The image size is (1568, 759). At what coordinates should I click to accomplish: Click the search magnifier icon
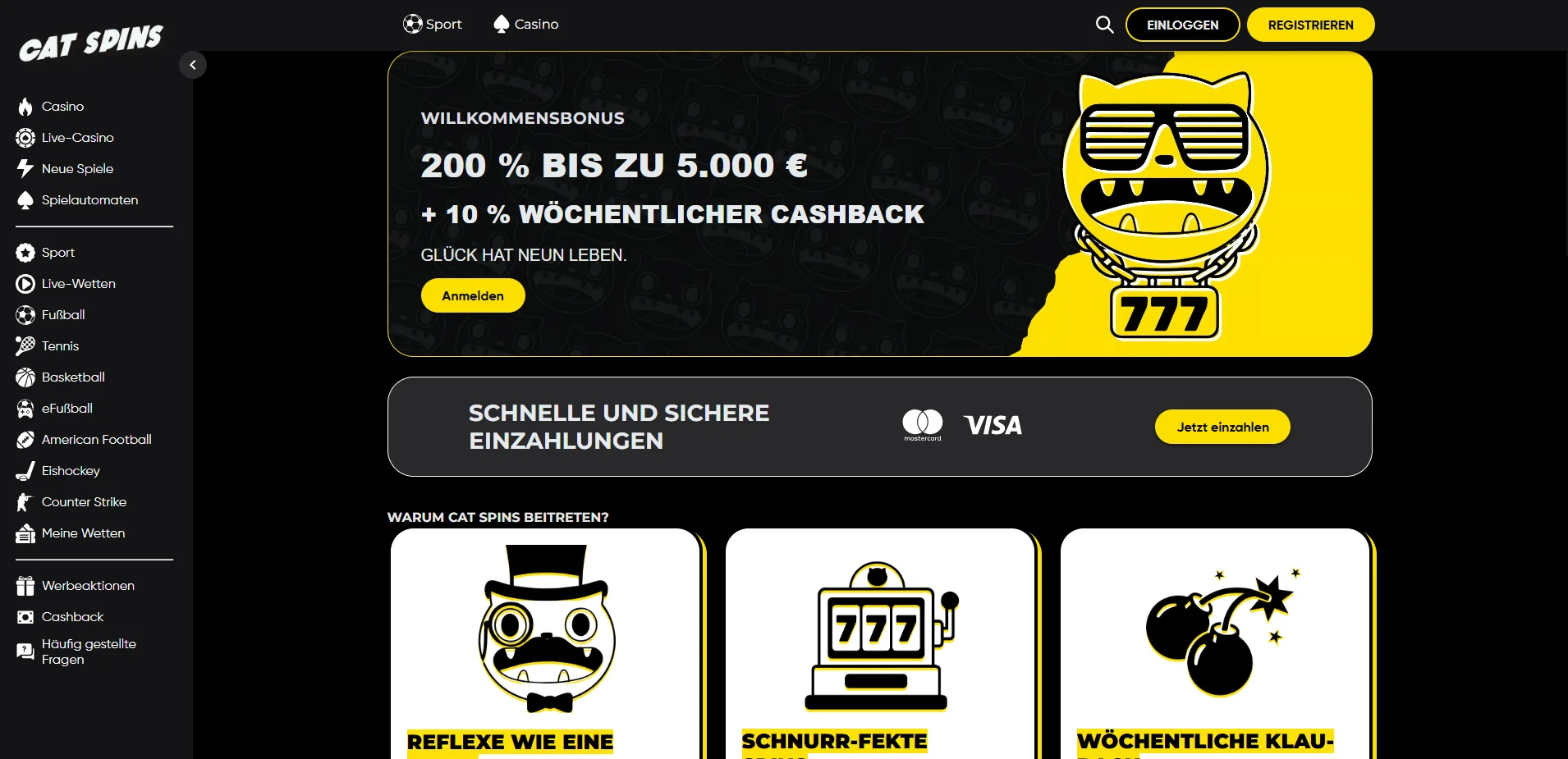1104,25
